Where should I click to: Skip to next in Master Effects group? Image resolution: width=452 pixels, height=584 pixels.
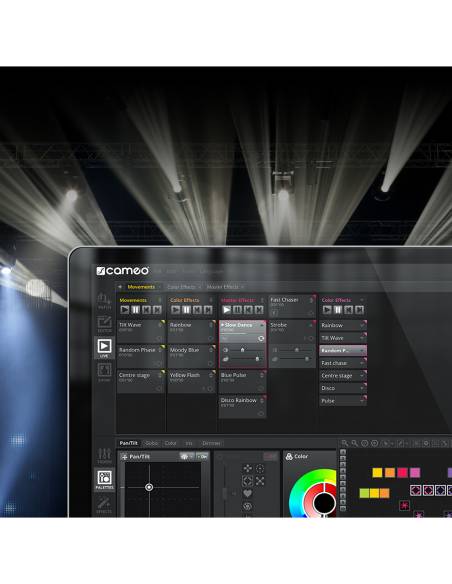pyautogui.click(x=259, y=310)
